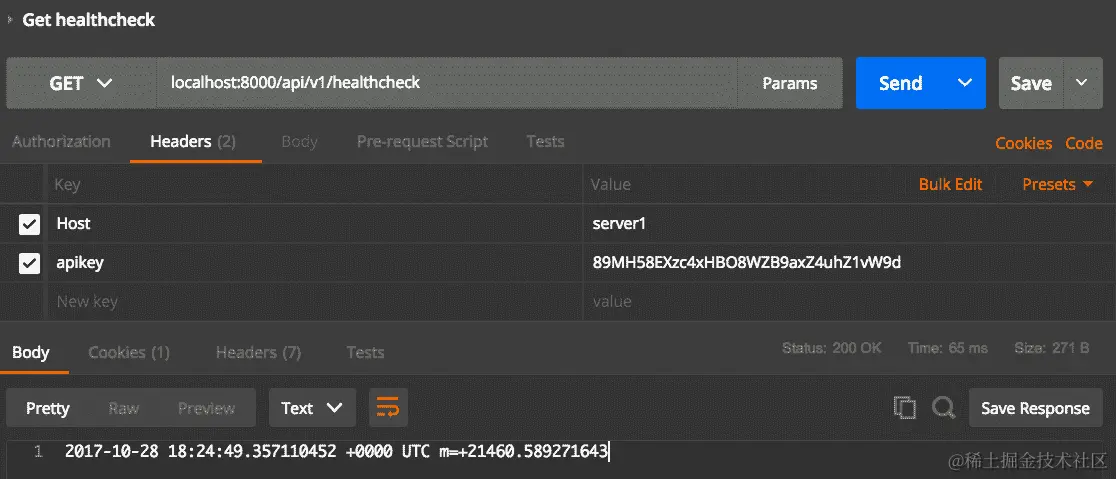This screenshot has width=1116, height=479.
Task: Open the Send button dropdown arrow
Action: coord(965,84)
